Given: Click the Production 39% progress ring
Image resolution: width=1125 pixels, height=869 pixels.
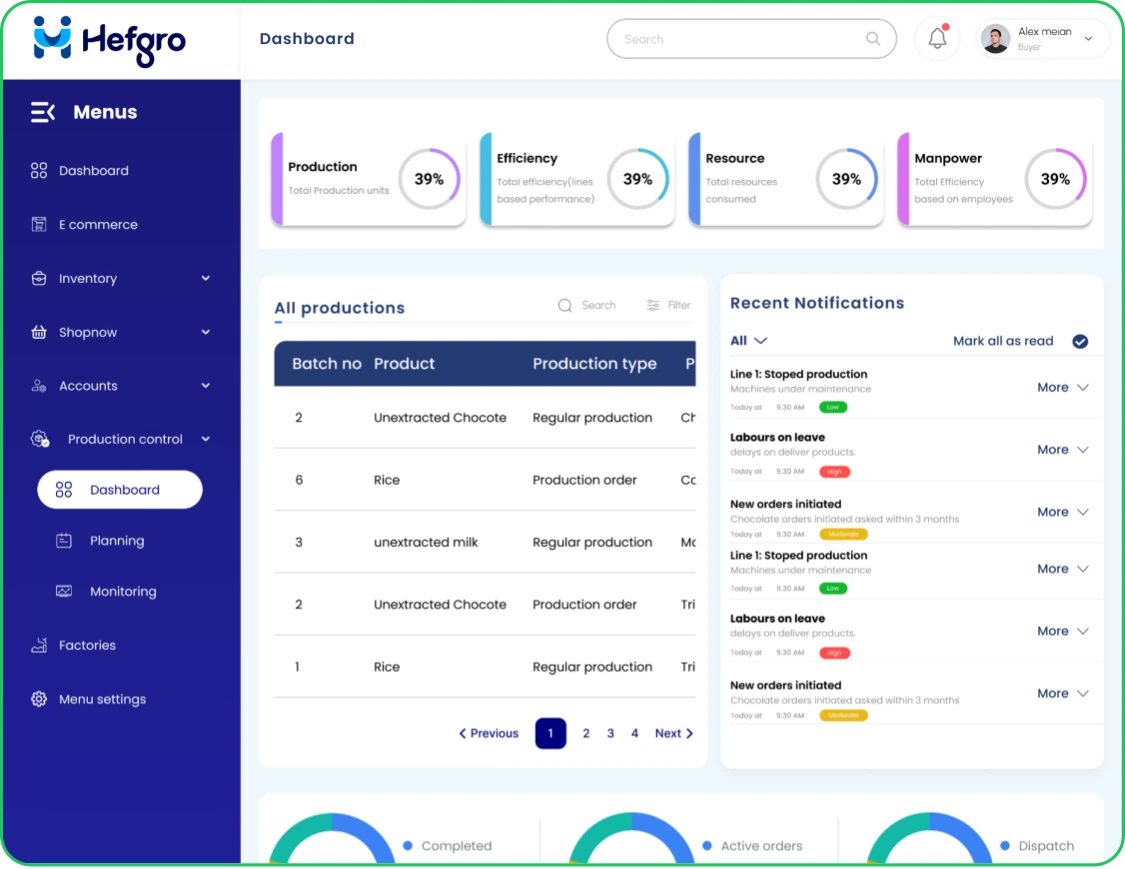Looking at the screenshot, I should [x=429, y=179].
